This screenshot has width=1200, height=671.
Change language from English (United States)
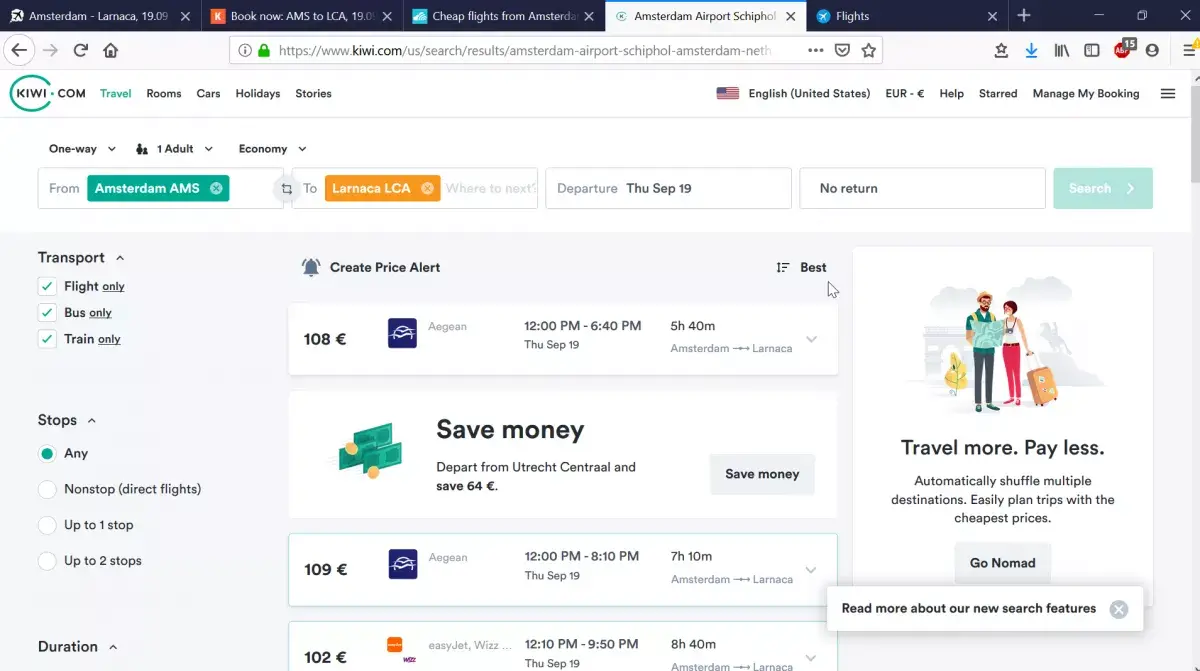pos(793,94)
